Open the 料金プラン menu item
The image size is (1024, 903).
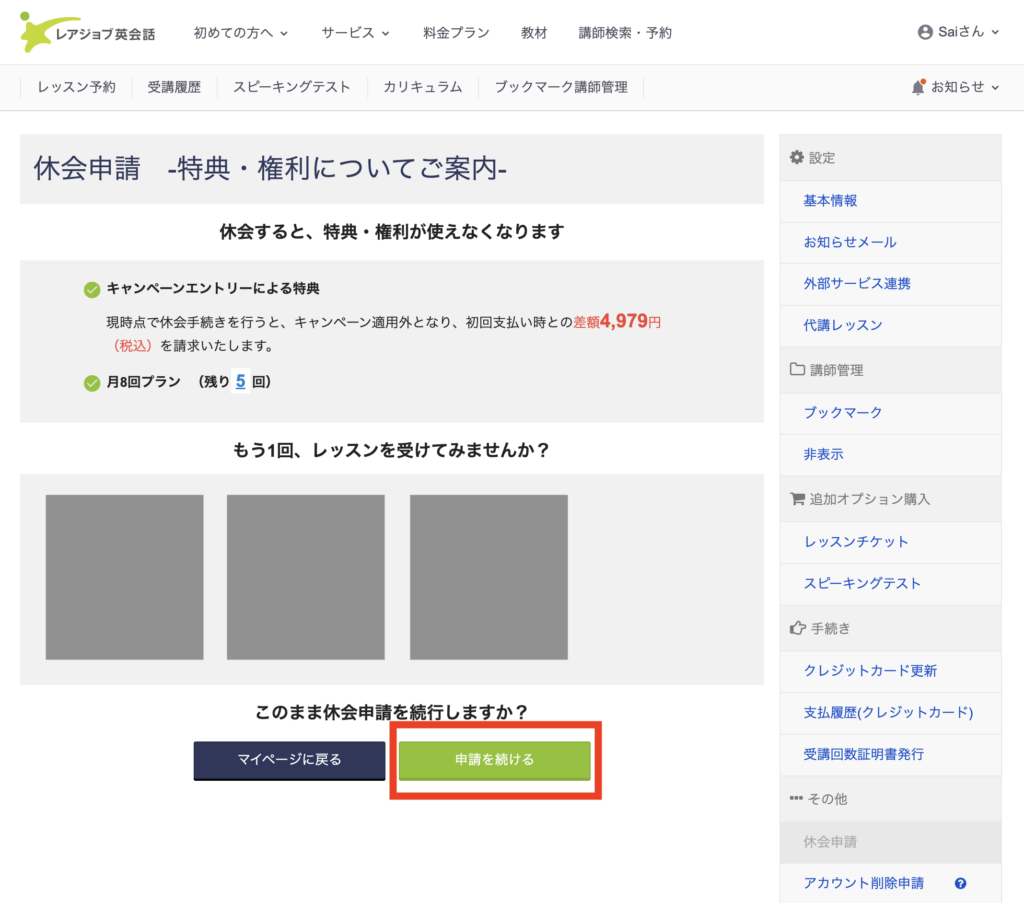click(456, 33)
